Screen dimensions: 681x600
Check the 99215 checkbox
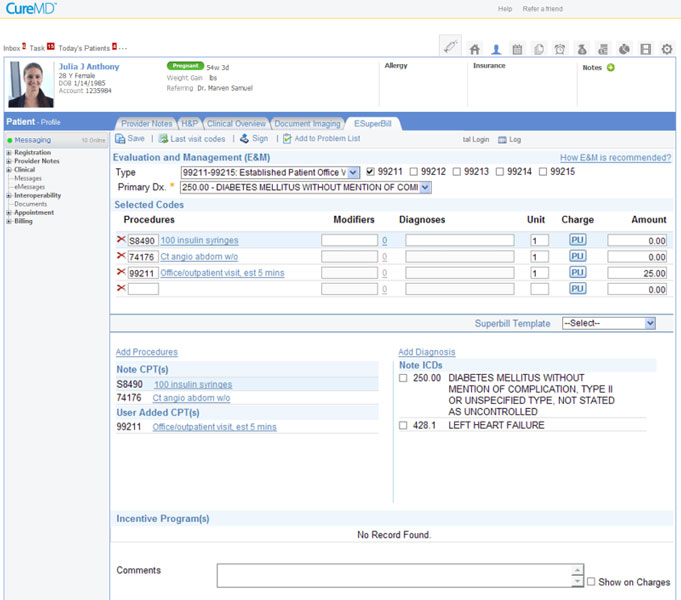click(543, 172)
